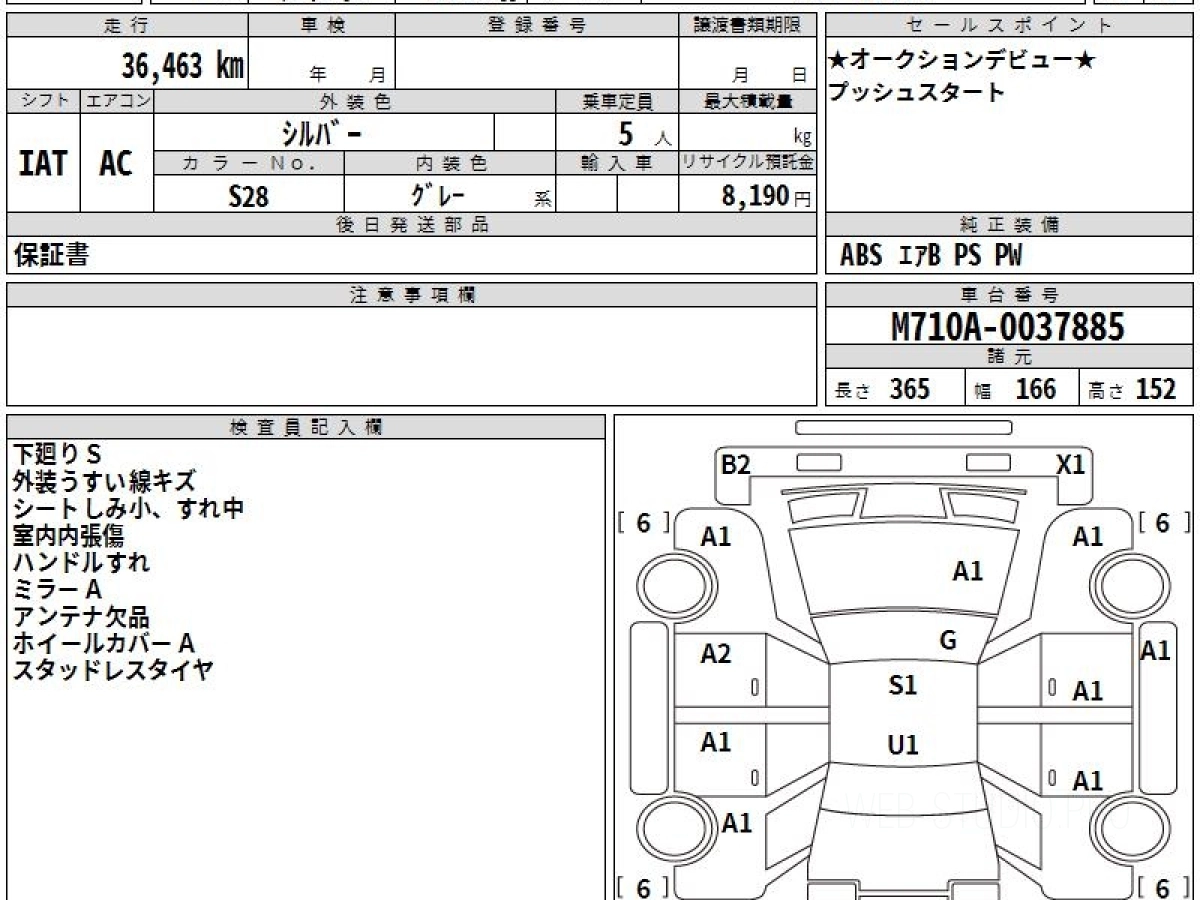Select the IAT transmission value
The height and width of the screenshot is (900, 1200).
pos(43,163)
